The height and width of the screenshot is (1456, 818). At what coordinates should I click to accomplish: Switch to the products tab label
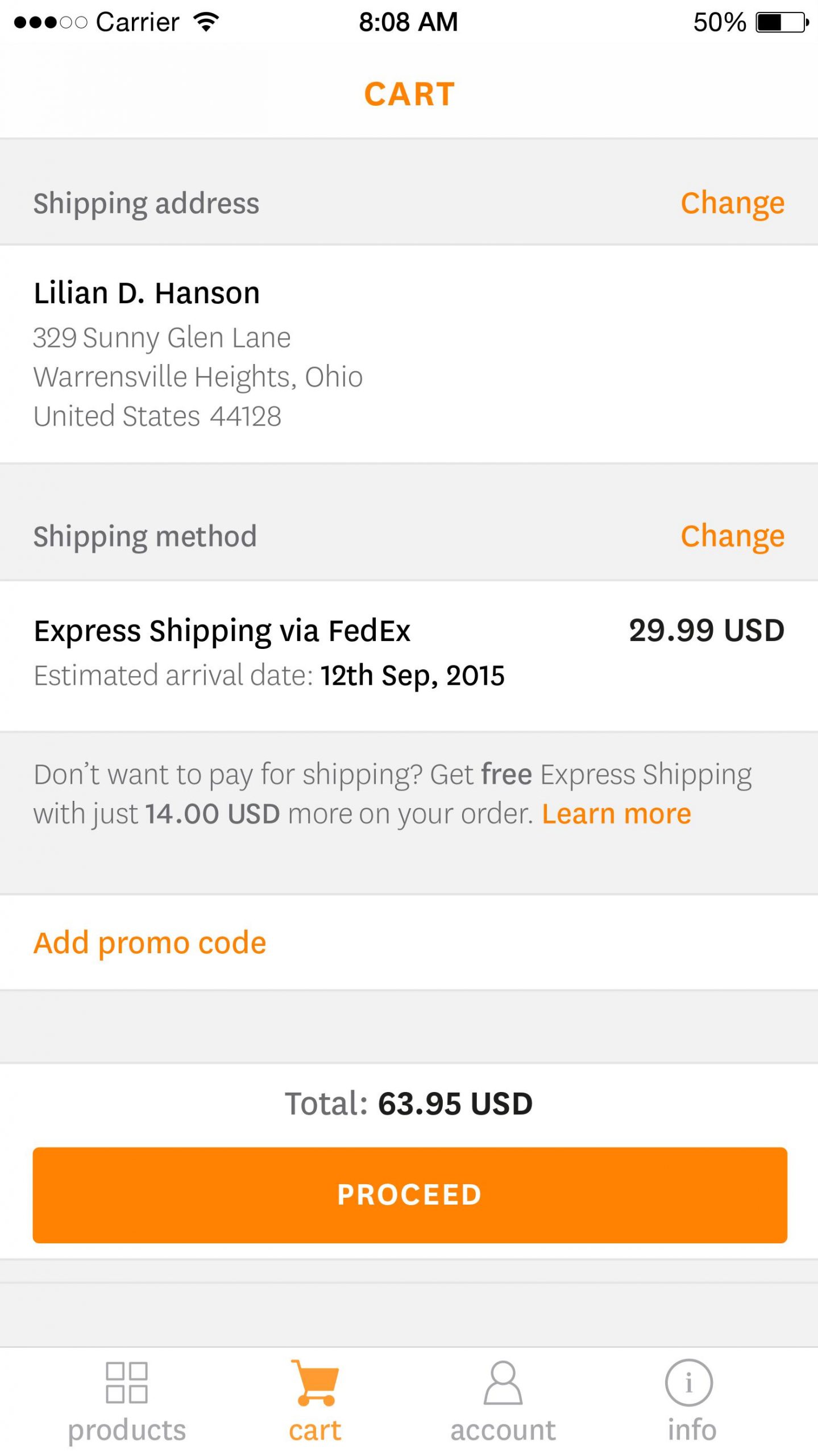(x=127, y=1429)
